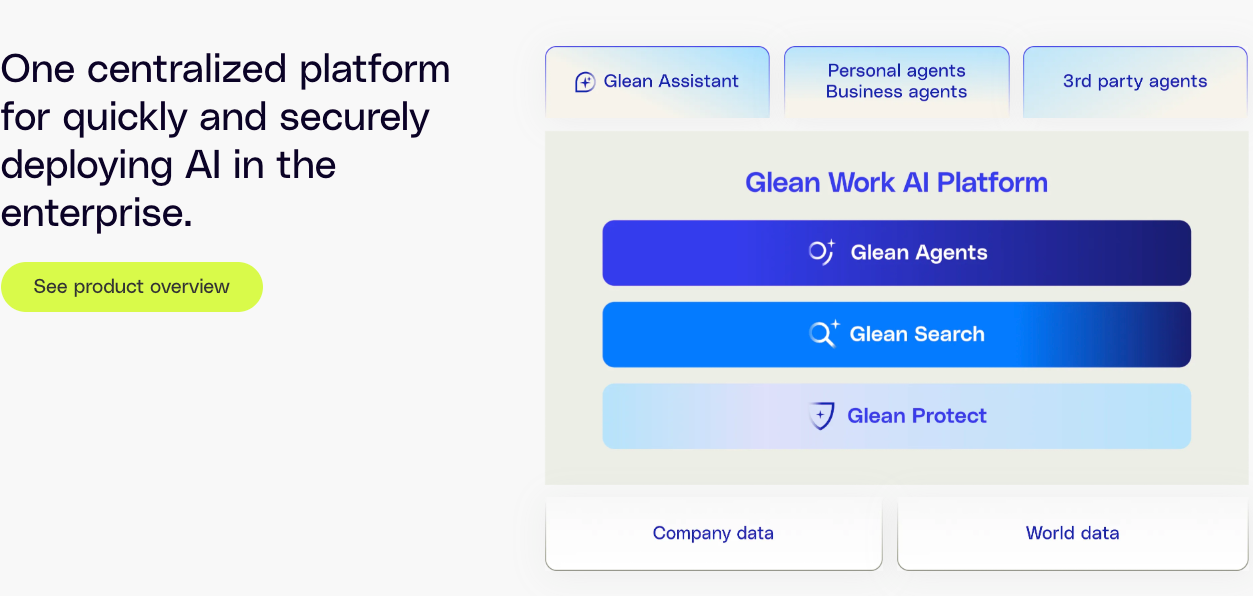Click the sparkle icon beside Glean Agents
The image size is (1253, 596).
[x=822, y=253]
